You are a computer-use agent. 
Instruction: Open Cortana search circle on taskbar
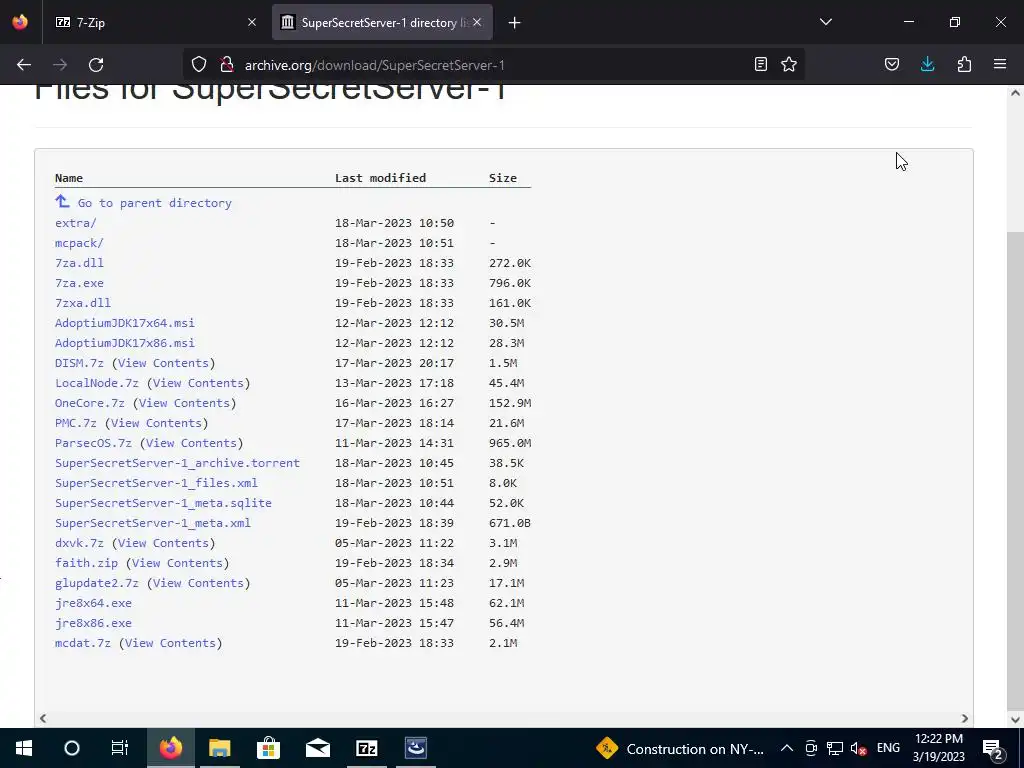coord(72,748)
